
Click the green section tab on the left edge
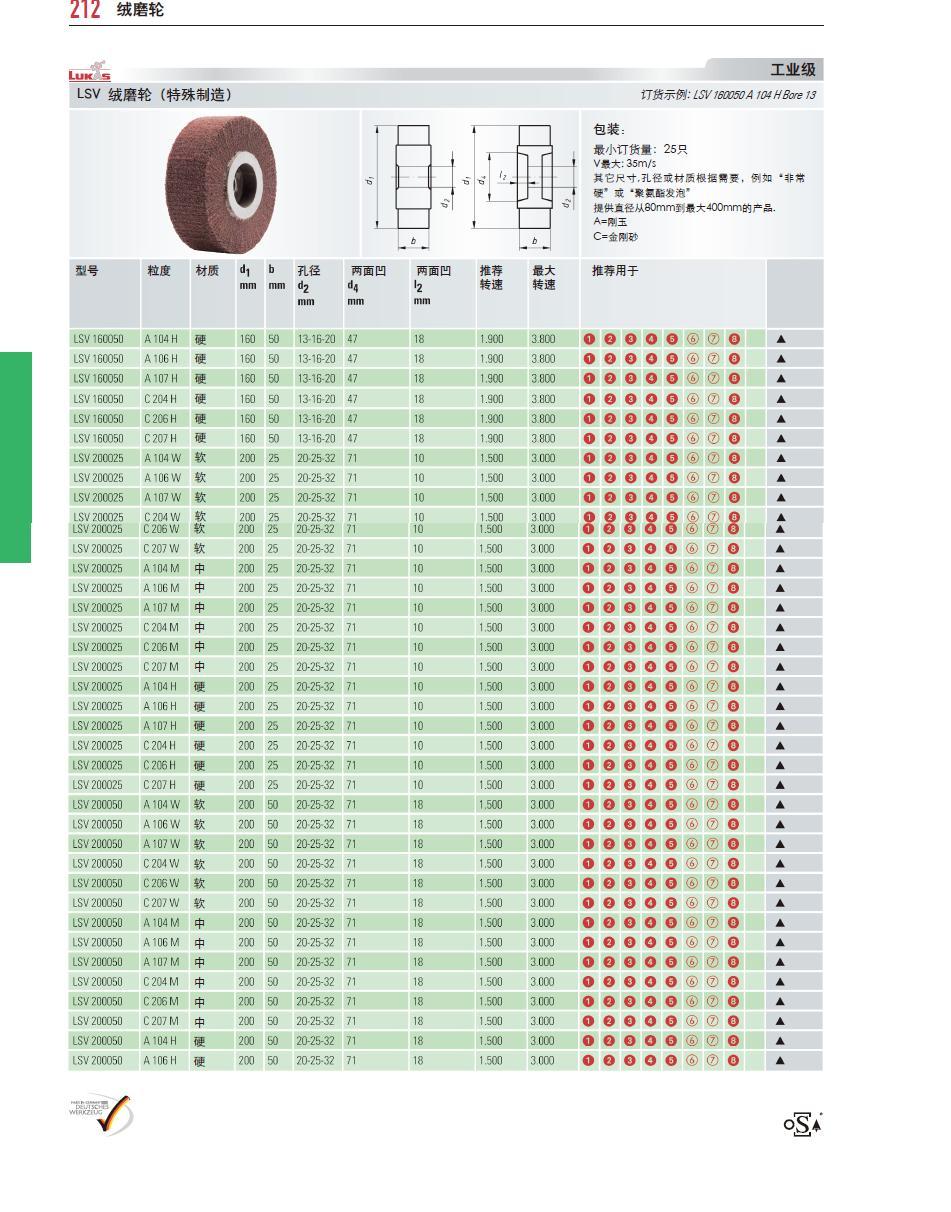[x=15, y=456]
